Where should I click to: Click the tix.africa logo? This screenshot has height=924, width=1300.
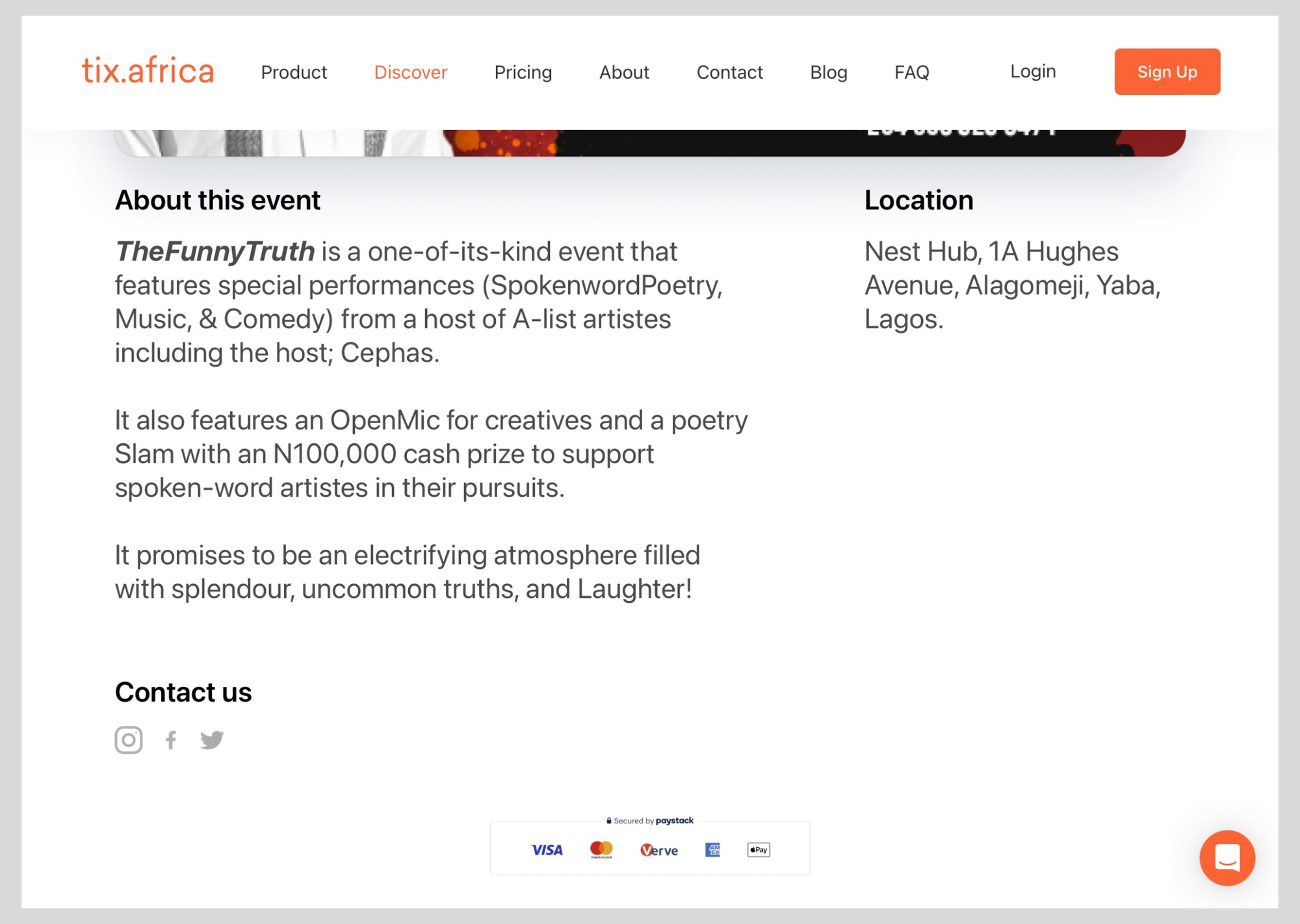coord(148,70)
